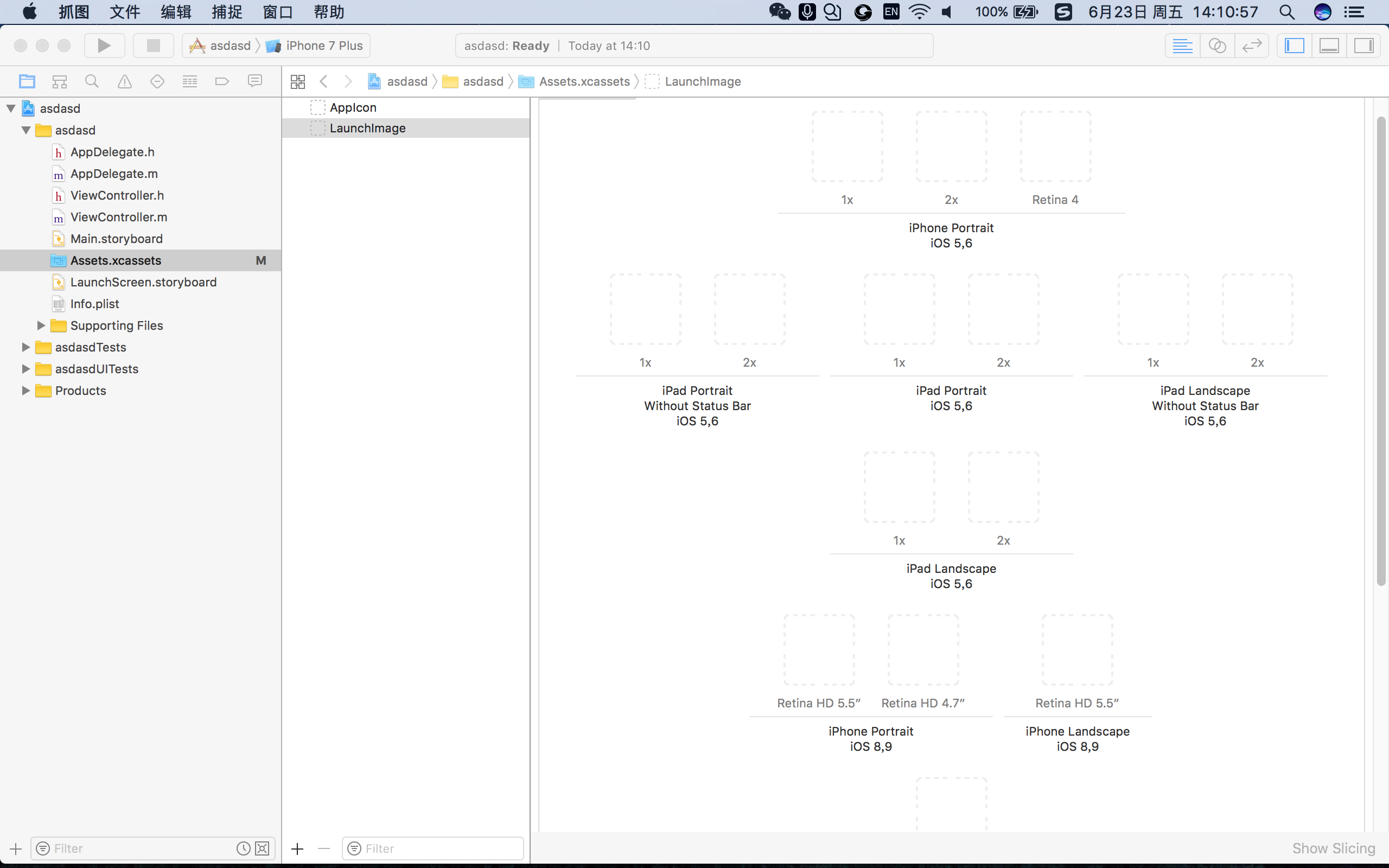Toggle the Debug area visibility
The height and width of the screenshot is (868, 1389).
(1329, 46)
